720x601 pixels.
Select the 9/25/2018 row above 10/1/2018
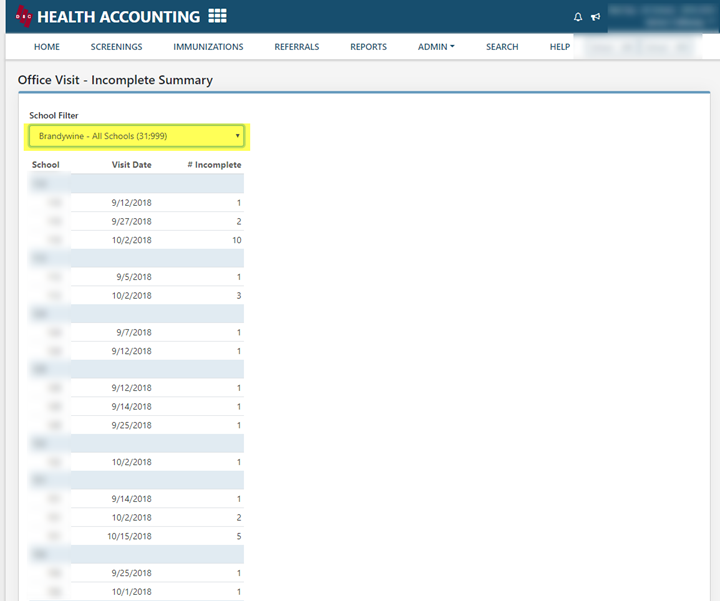tap(136, 573)
